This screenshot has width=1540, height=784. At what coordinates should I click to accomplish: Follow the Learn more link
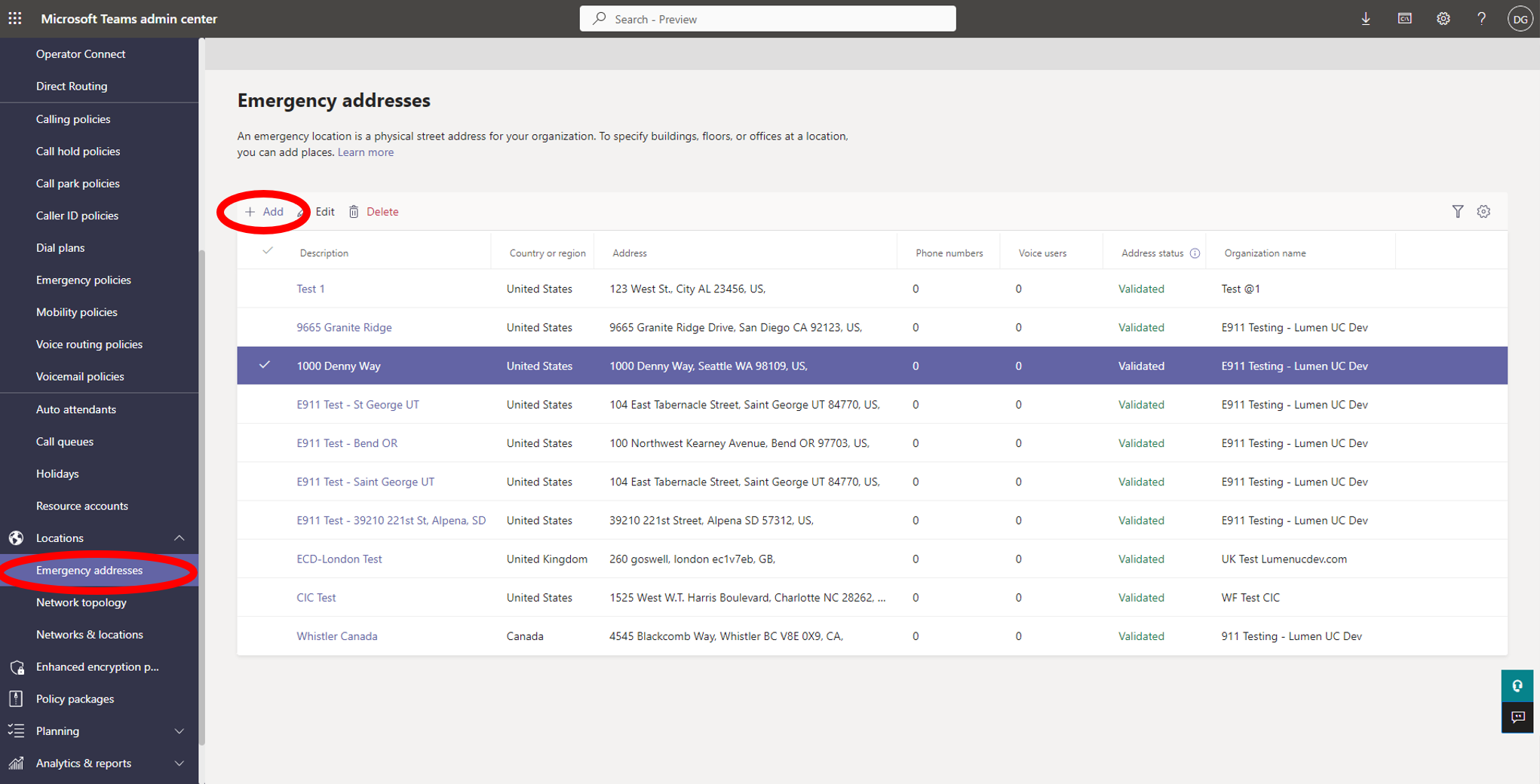[x=366, y=152]
